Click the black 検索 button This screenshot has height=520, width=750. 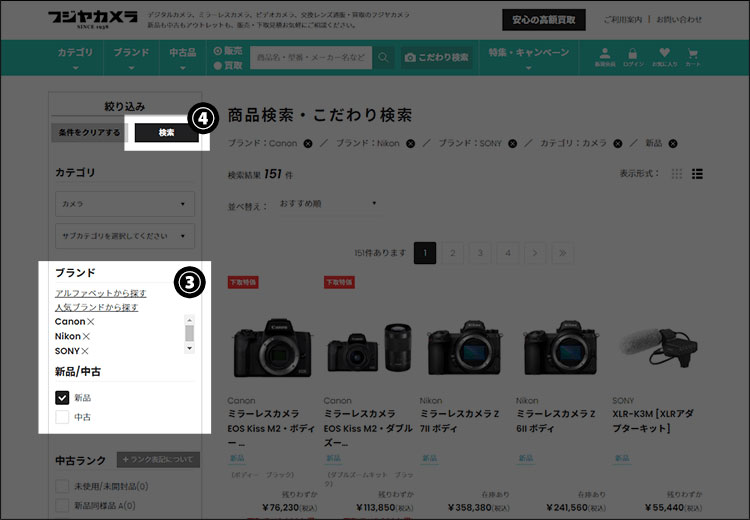[x=166, y=133]
